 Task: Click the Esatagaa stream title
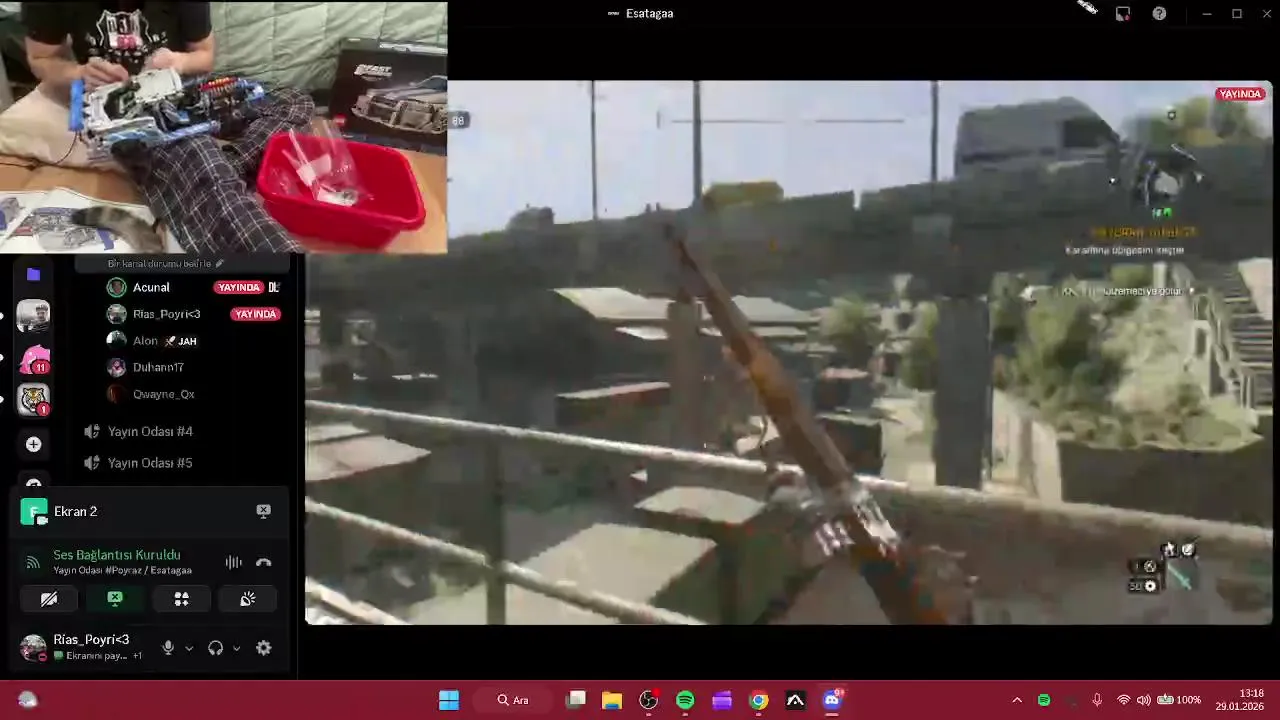649,13
